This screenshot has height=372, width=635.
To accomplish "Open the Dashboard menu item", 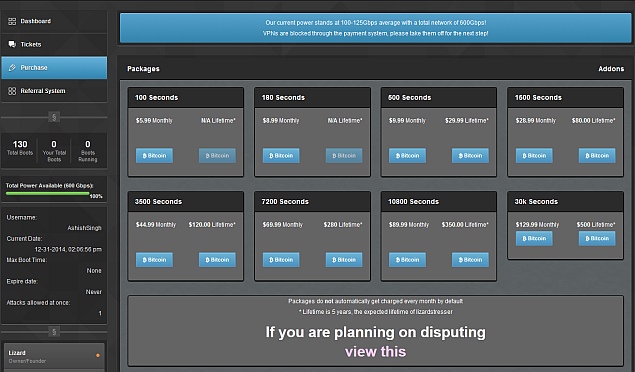I will point(54,21).
